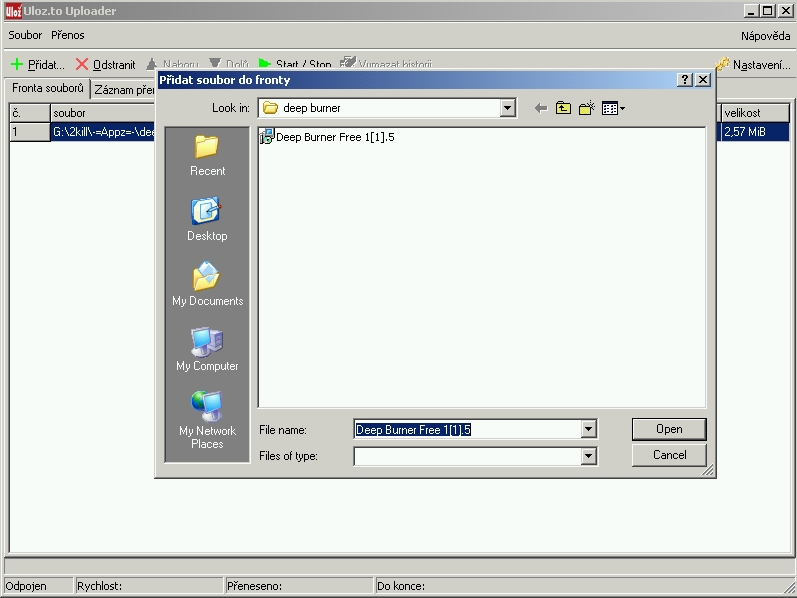
Task: Click the Přidat add-file toolbar button
Action: coord(38,65)
